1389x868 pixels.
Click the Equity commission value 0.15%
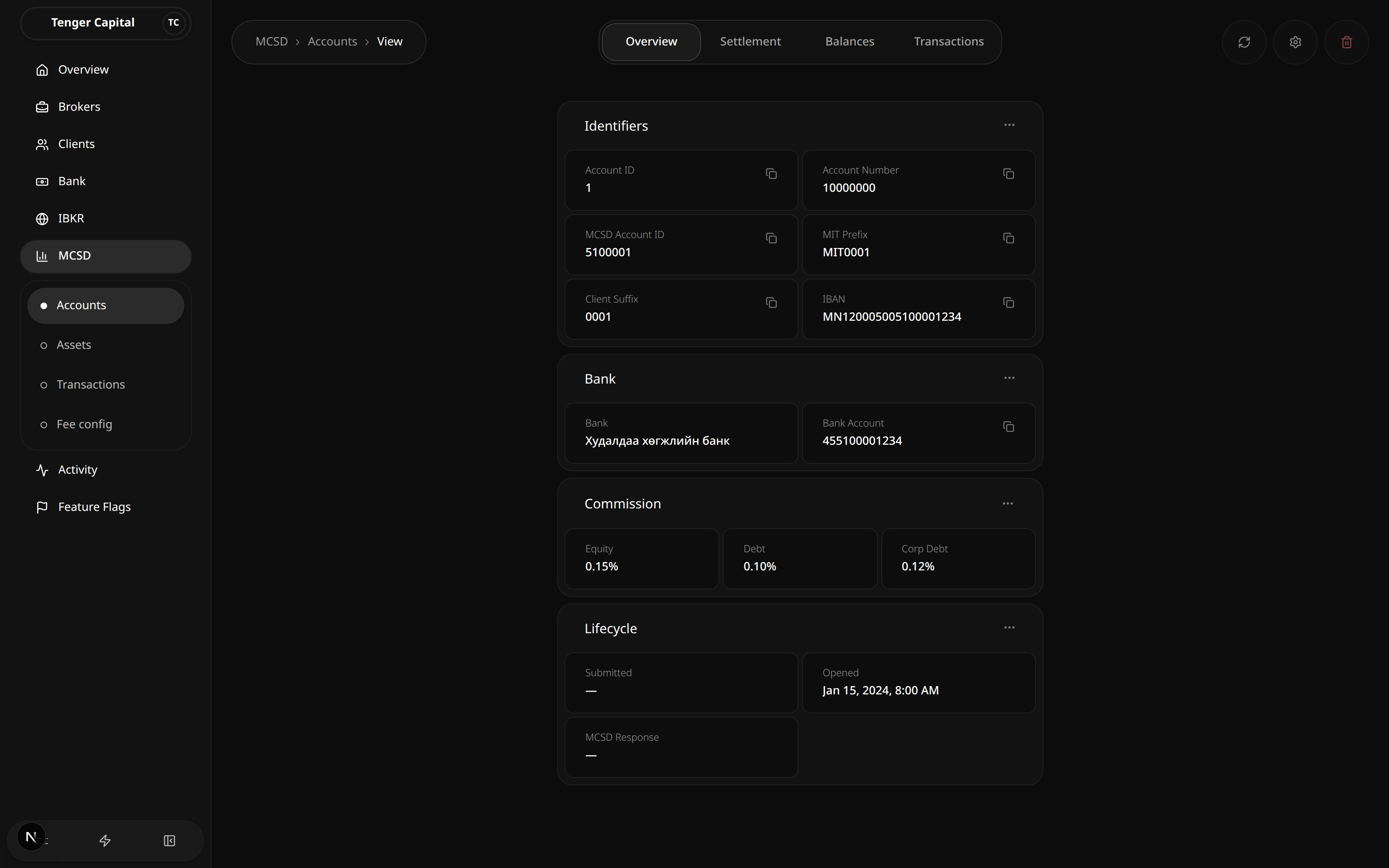[601, 567]
